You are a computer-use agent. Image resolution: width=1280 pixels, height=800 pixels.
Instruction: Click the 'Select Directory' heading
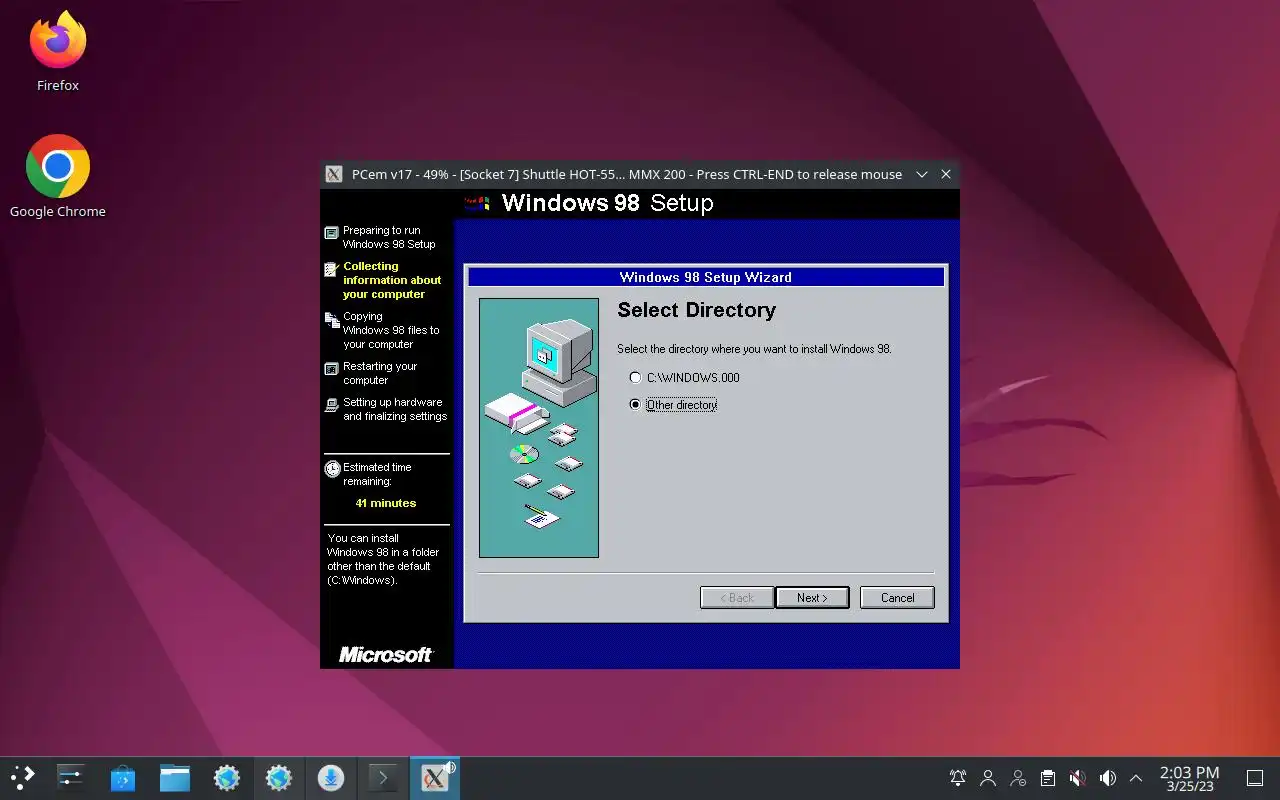696,310
